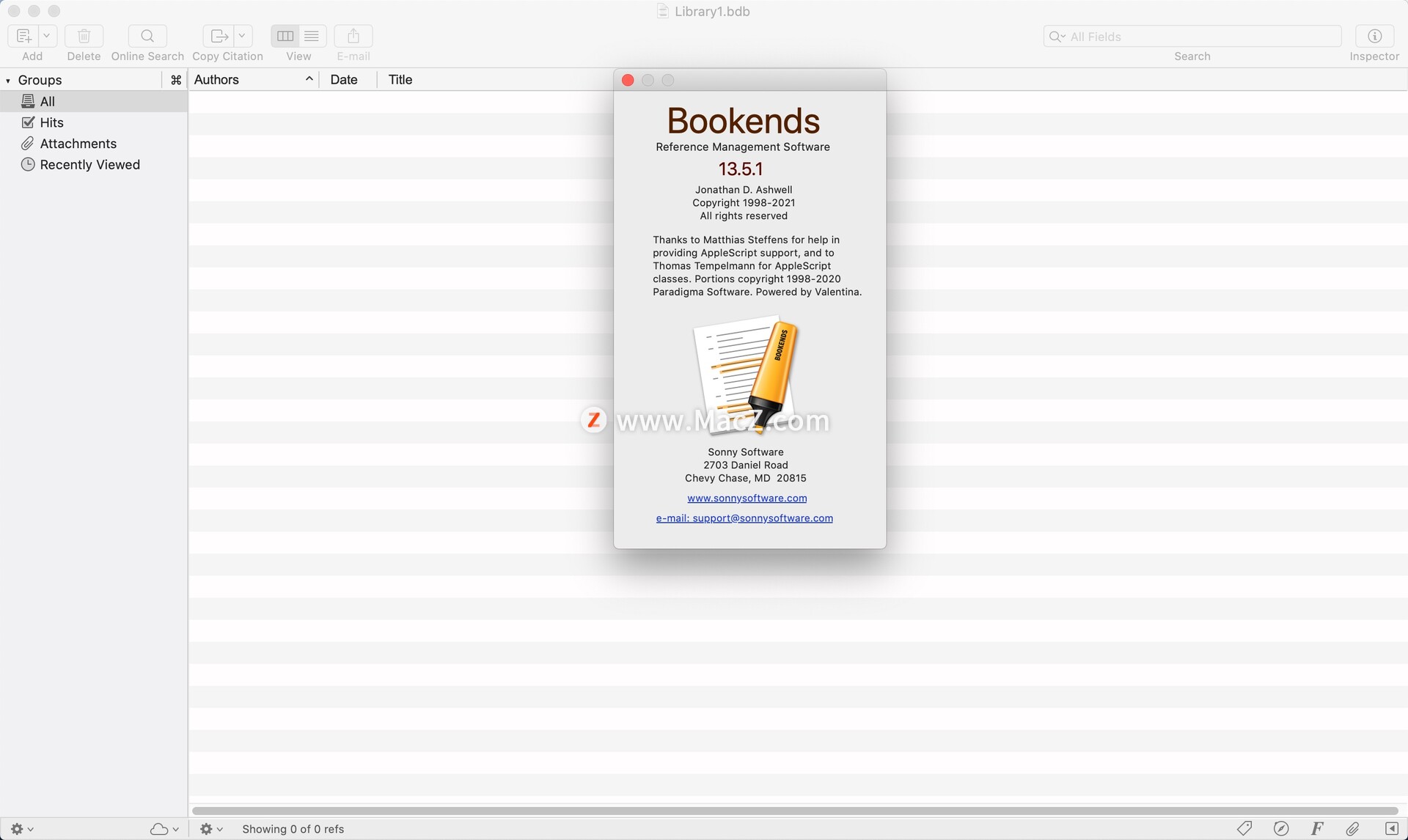Open the reference list gear menu

(x=211, y=829)
